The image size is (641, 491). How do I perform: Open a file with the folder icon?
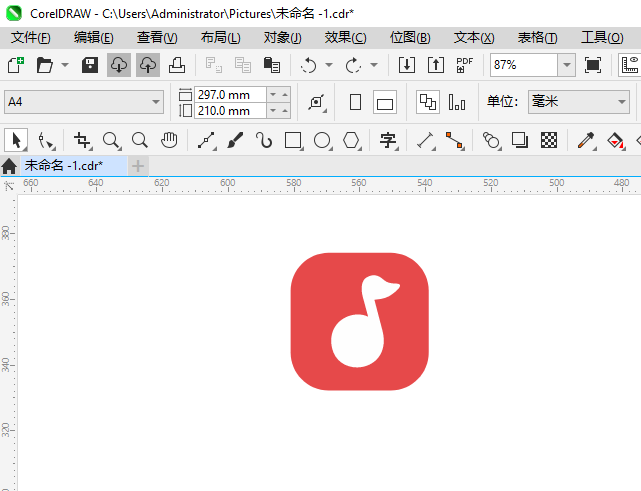tap(45, 65)
